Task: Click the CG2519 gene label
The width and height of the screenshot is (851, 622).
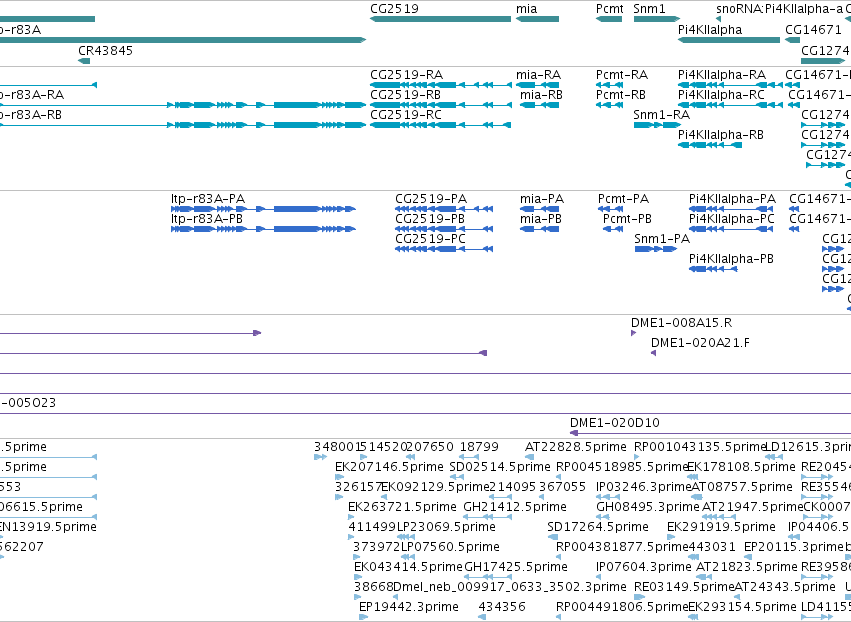Action: point(394,9)
